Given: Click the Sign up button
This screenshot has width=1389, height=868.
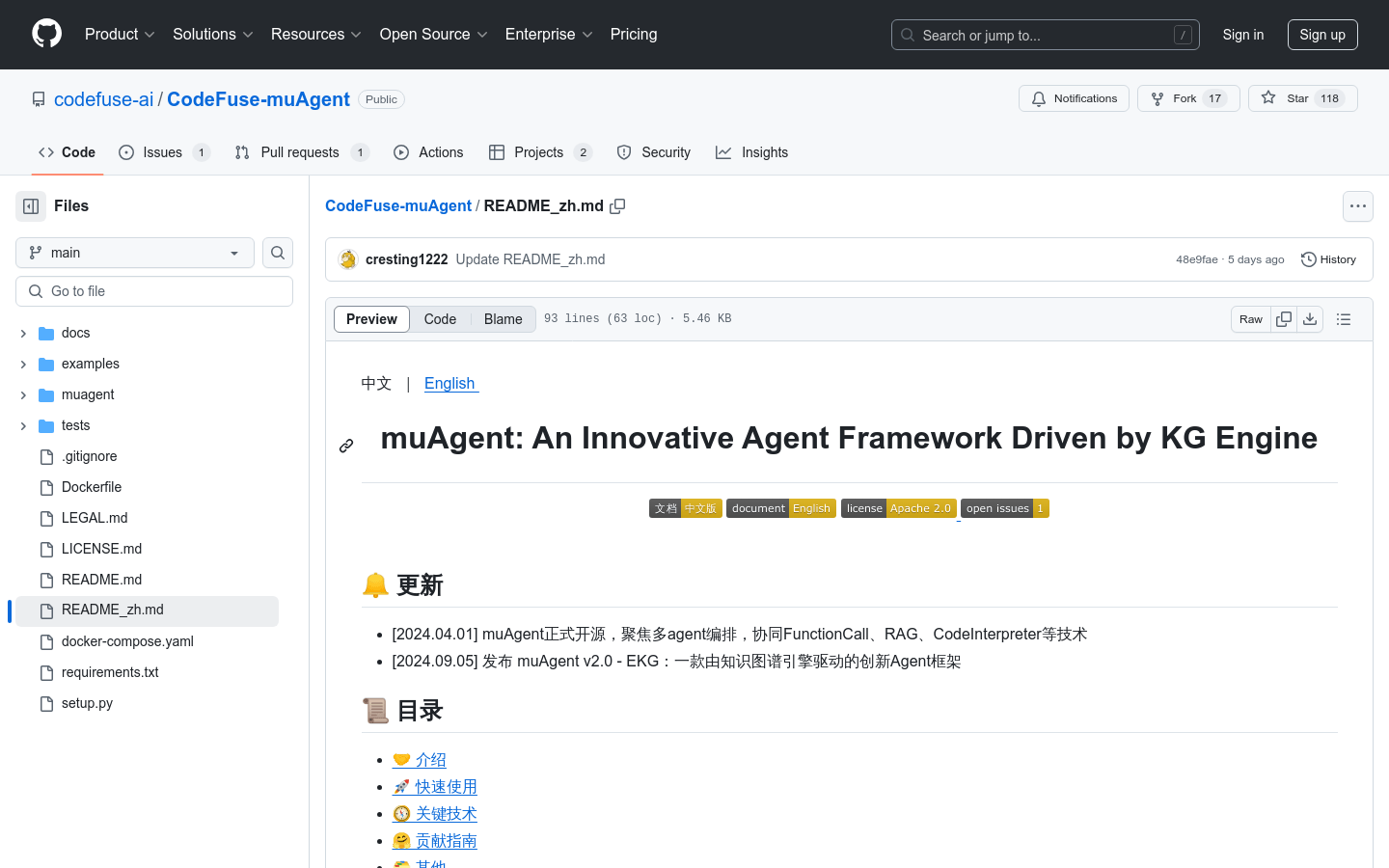Looking at the screenshot, I should [x=1322, y=35].
